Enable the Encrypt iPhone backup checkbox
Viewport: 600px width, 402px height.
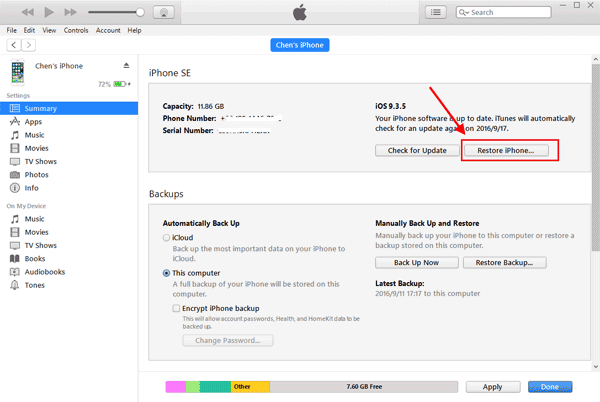click(176, 308)
